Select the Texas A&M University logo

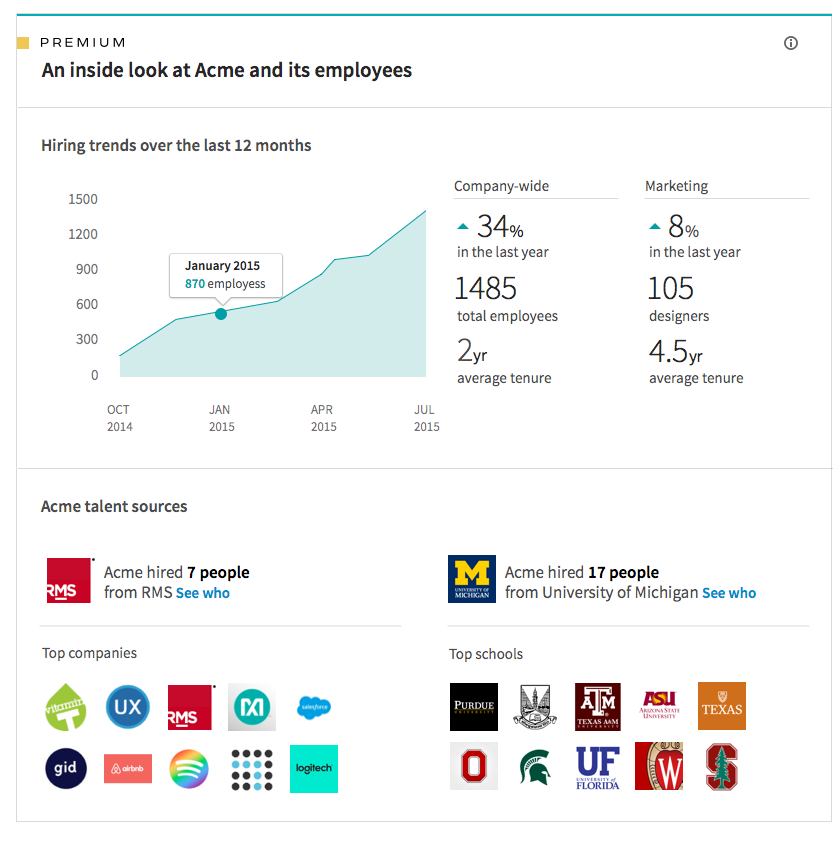point(597,707)
